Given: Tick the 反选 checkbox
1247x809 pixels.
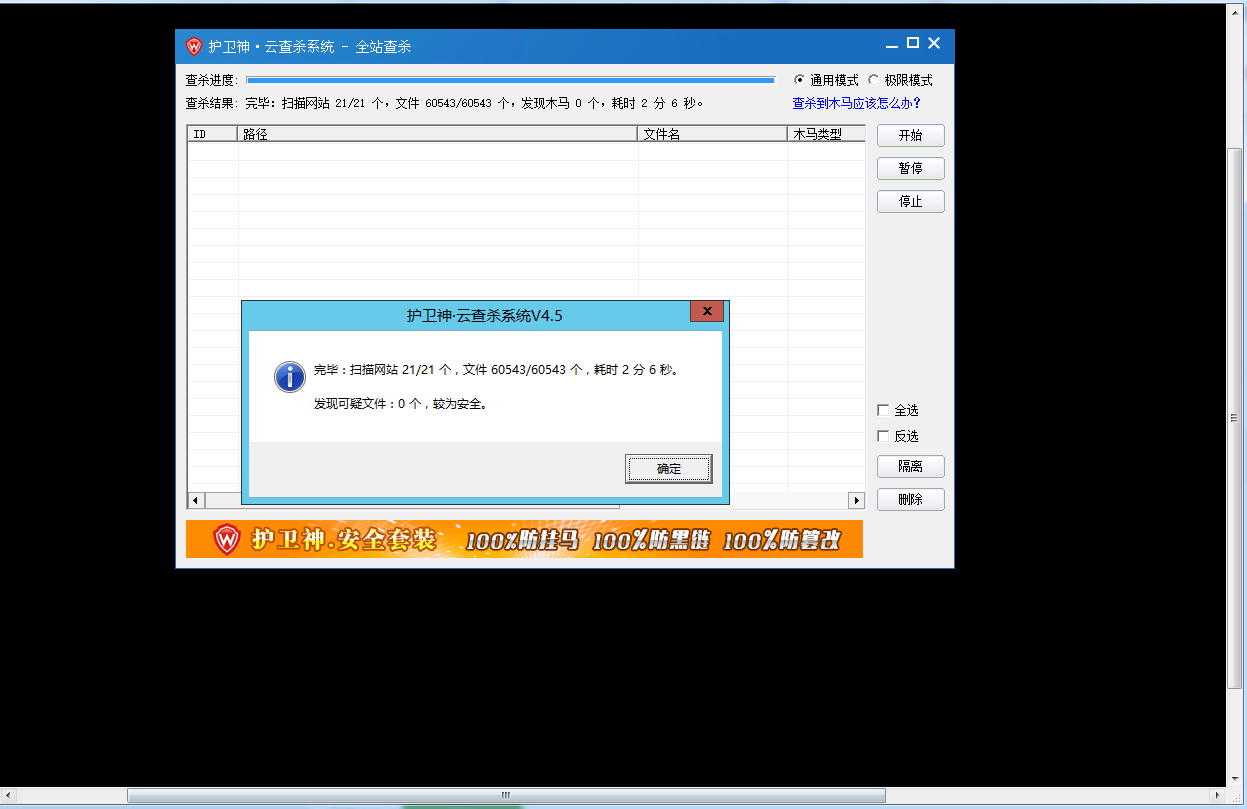Looking at the screenshot, I should click(x=883, y=436).
